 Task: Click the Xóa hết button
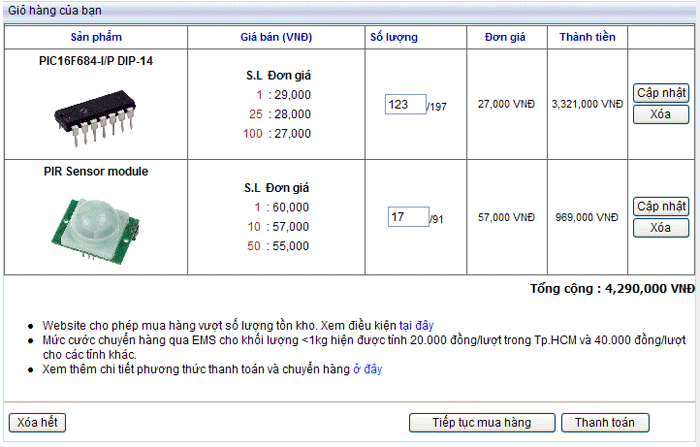coord(37,422)
